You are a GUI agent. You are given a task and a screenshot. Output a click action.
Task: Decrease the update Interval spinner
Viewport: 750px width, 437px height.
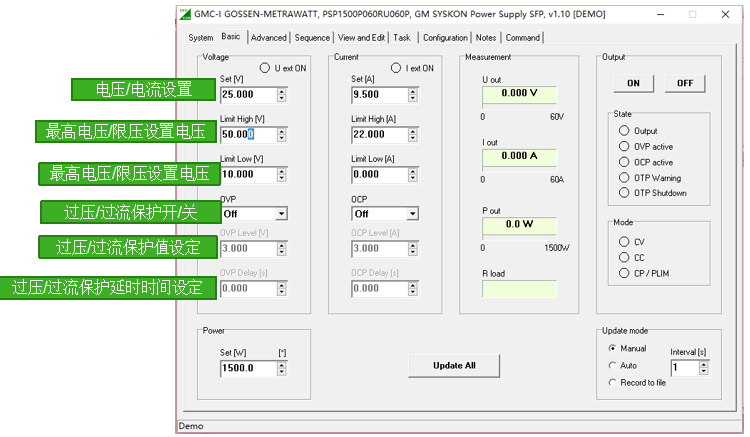click(703, 372)
